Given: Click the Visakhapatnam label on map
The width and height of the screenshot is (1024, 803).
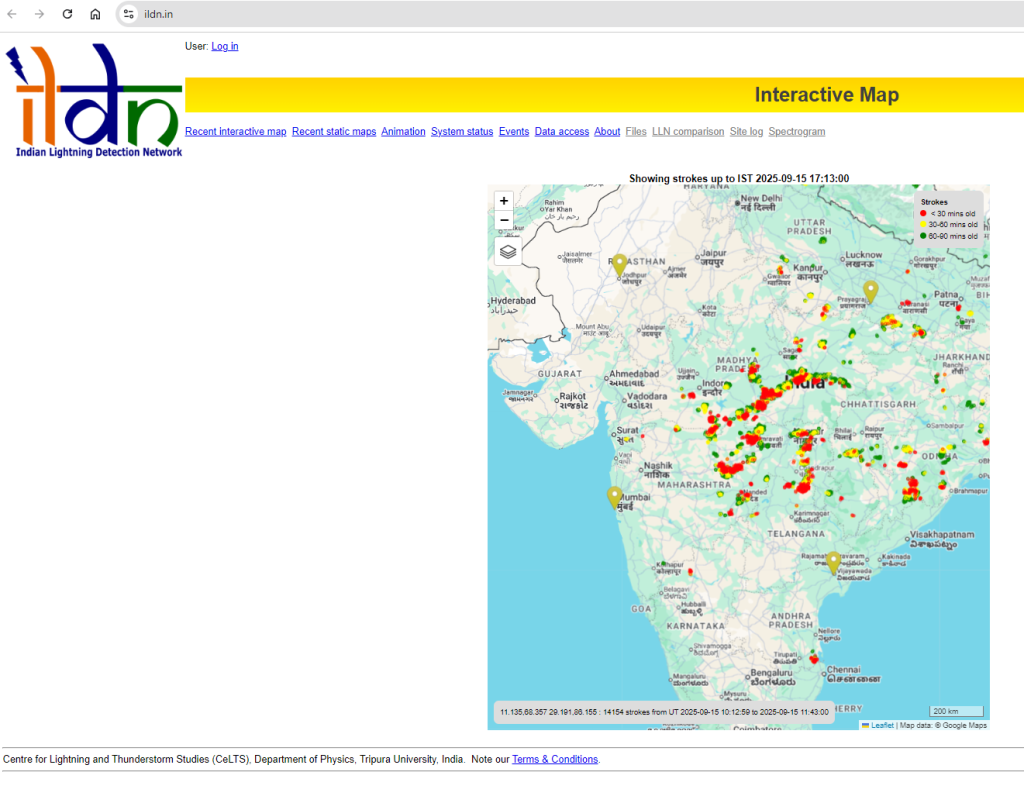Looking at the screenshot, I should click(x=941, y=539).
